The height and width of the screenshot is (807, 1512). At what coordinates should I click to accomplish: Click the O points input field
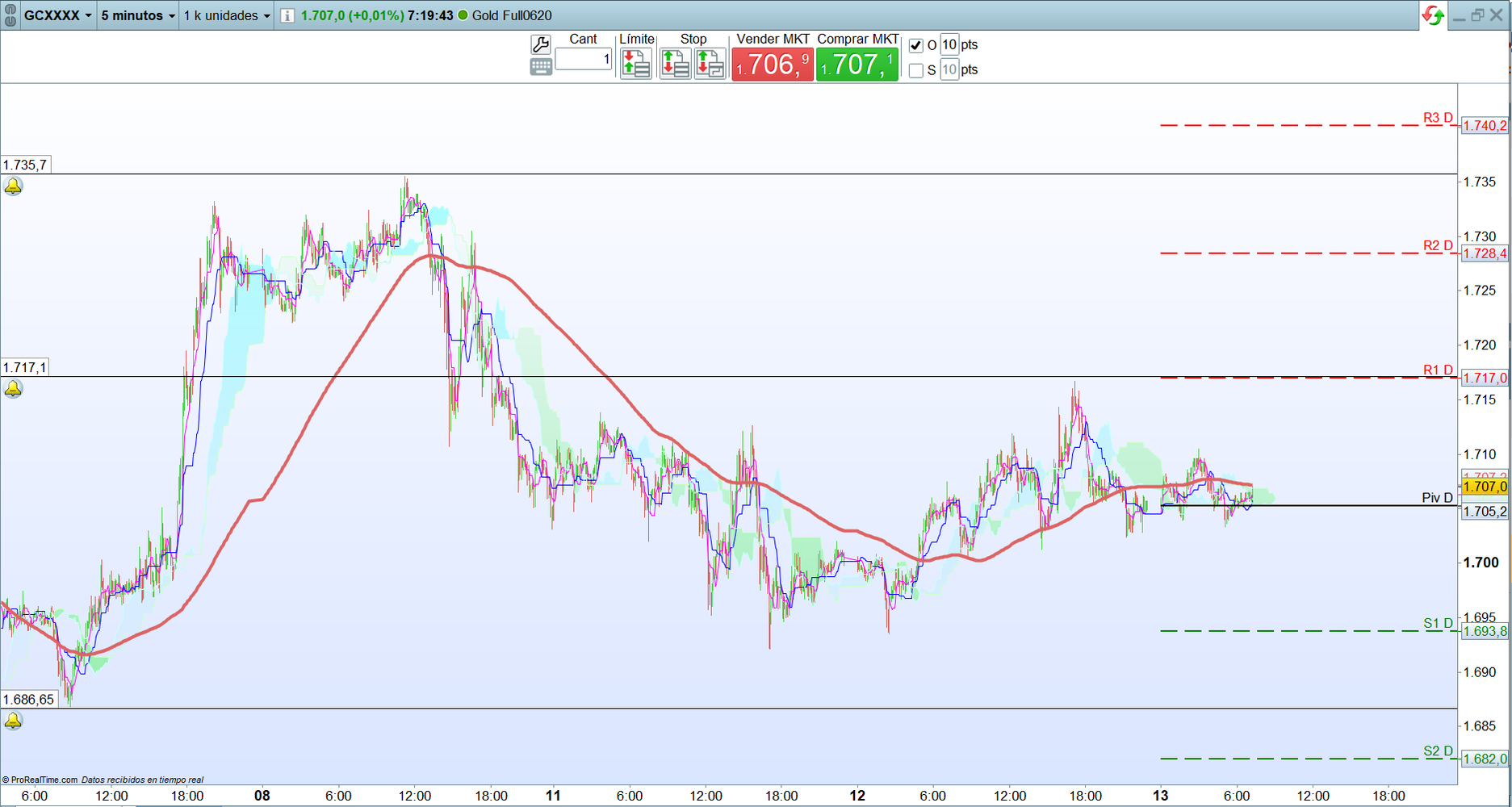pos(949,45)
